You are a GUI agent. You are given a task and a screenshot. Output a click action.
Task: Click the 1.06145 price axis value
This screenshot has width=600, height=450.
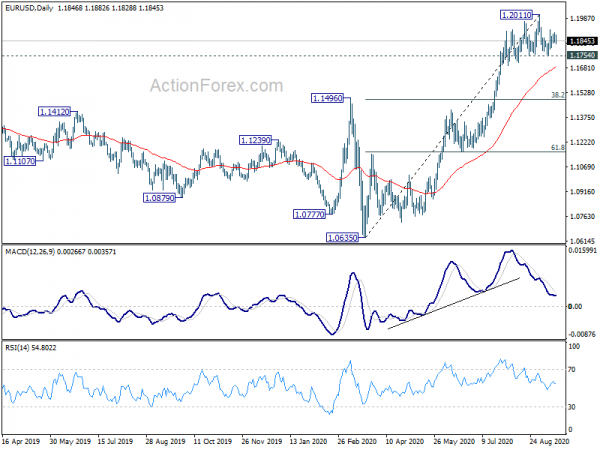click(582, 241)
